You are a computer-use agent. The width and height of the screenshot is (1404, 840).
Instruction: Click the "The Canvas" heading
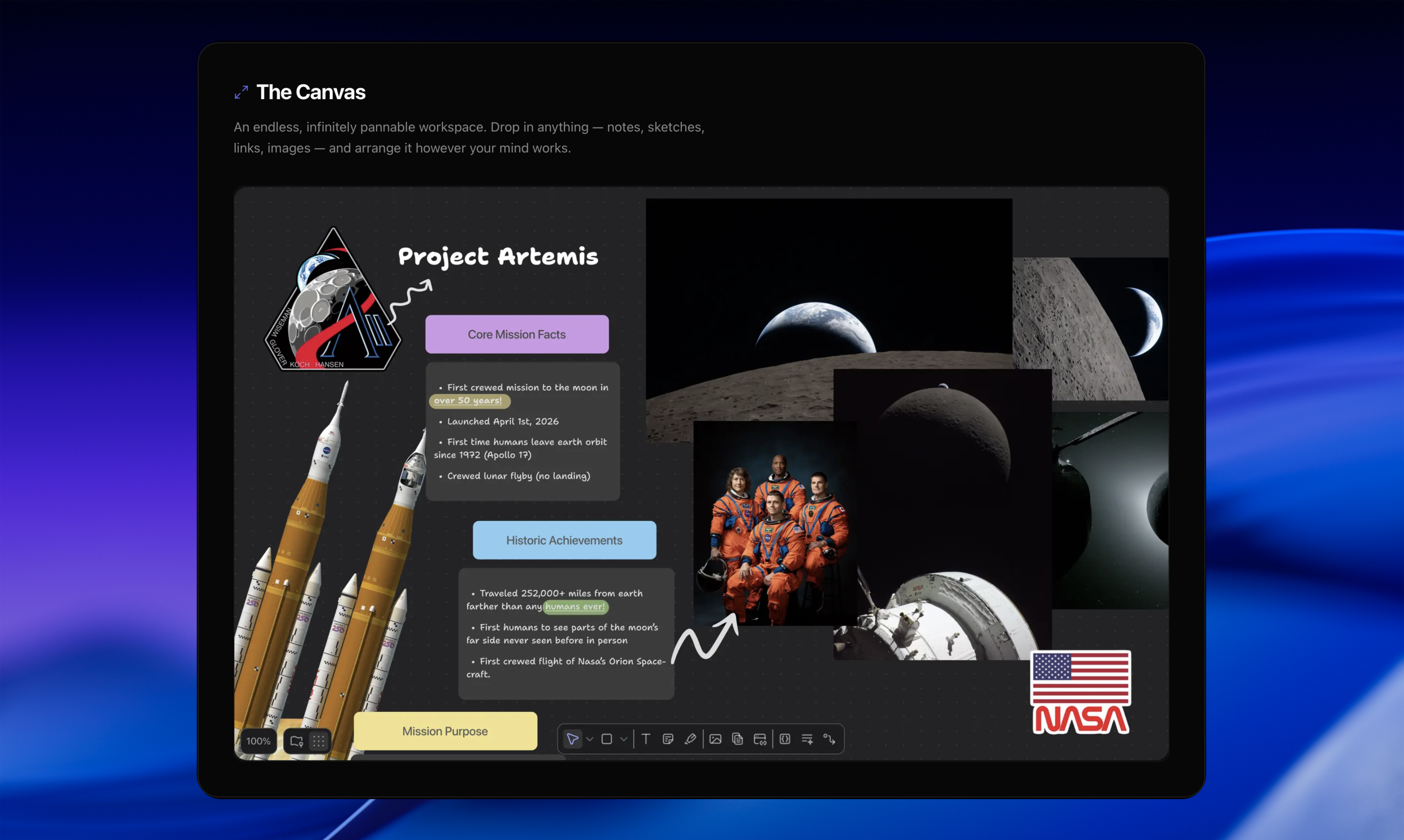pyautogui.click(x=311, y=92)
